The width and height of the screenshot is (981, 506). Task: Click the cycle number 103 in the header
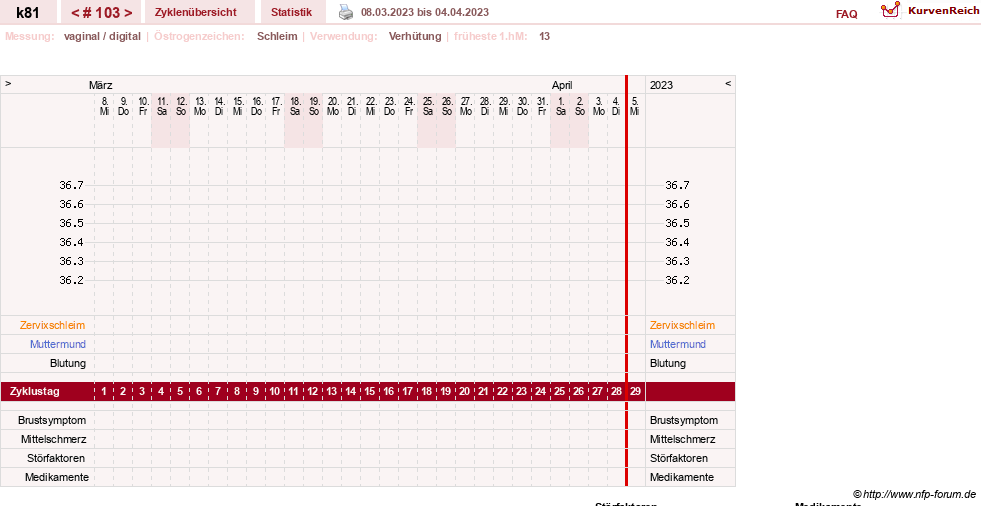click(107, 13)
